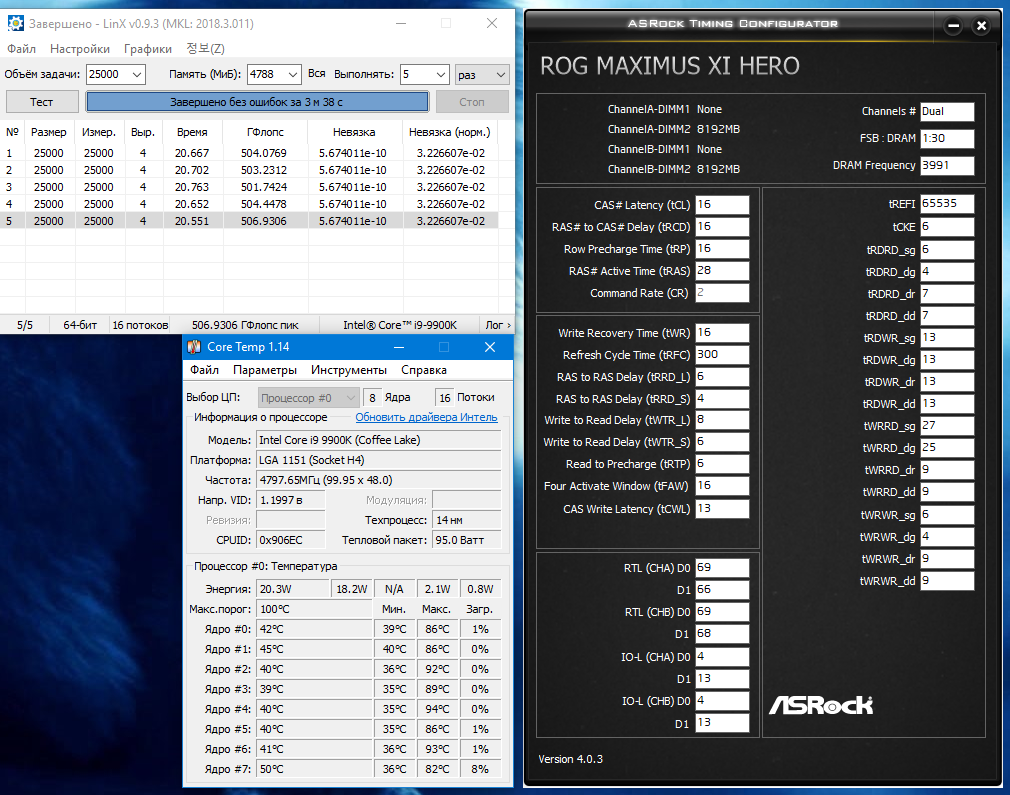Open the Файл menu in Core Temp
The image size is (1010, 795).
(205, 370)
